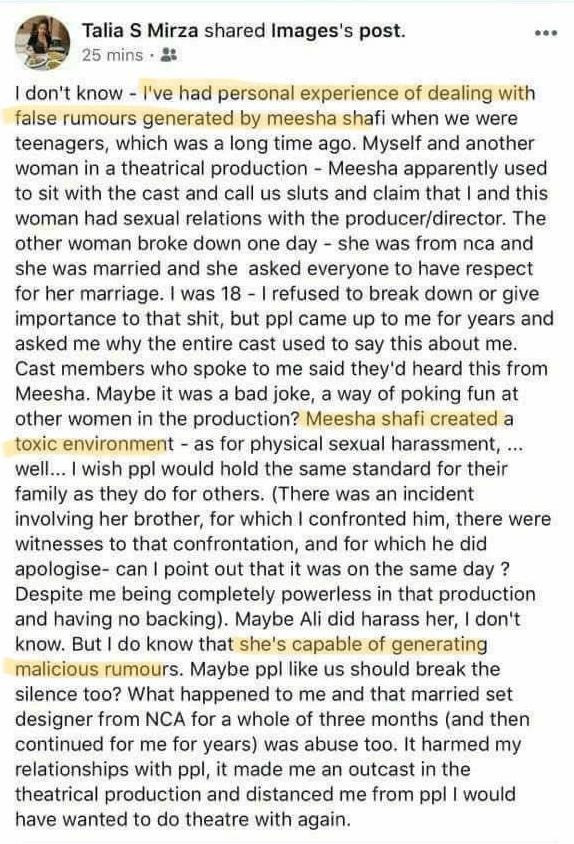Open Talia S Mirza's profile picture
This screenshot has width=574, height=844.
click(x=42, y=43)
